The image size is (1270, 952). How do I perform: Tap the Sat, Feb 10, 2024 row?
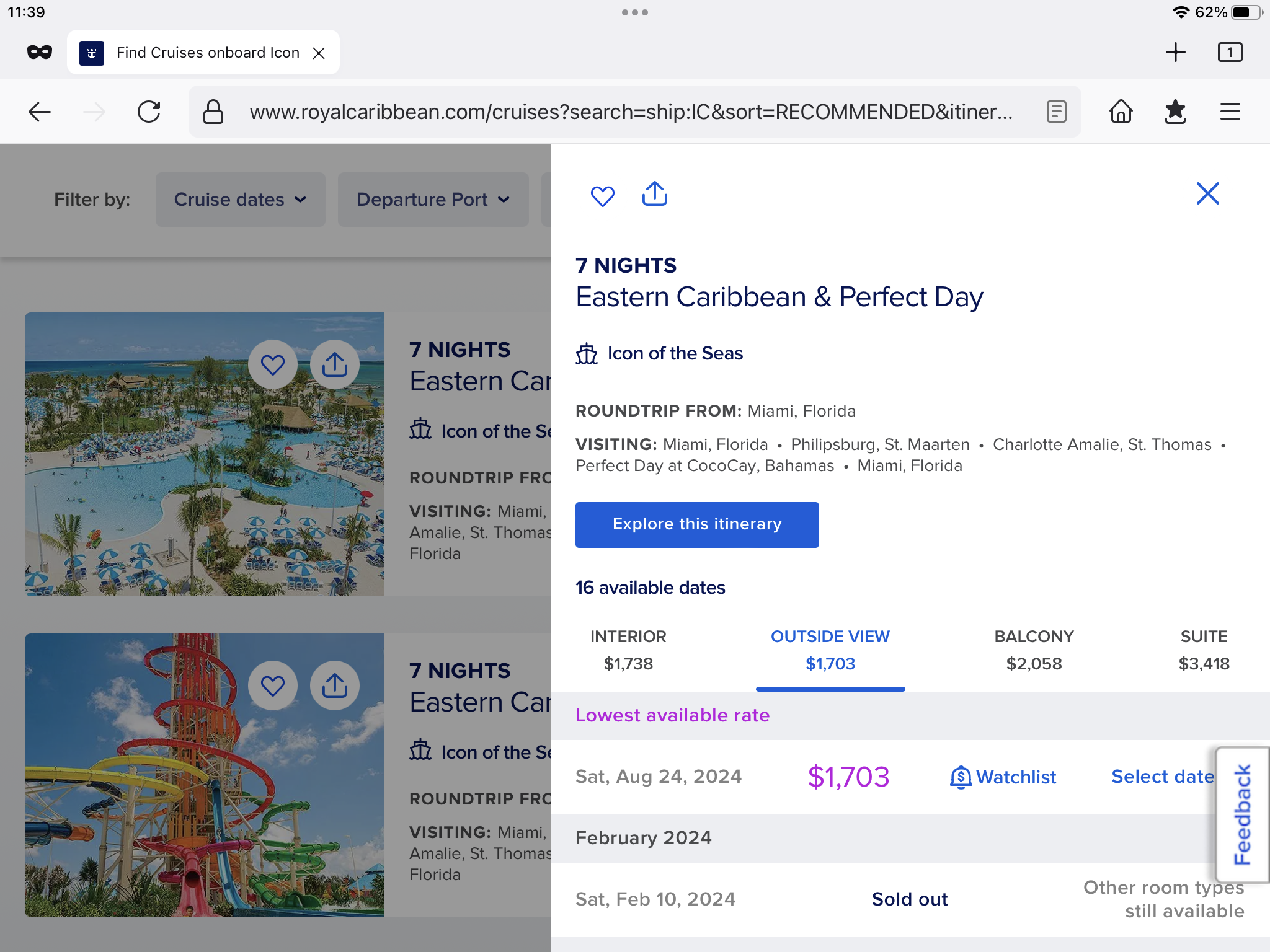pyautogui.click(x=910, y=899)
